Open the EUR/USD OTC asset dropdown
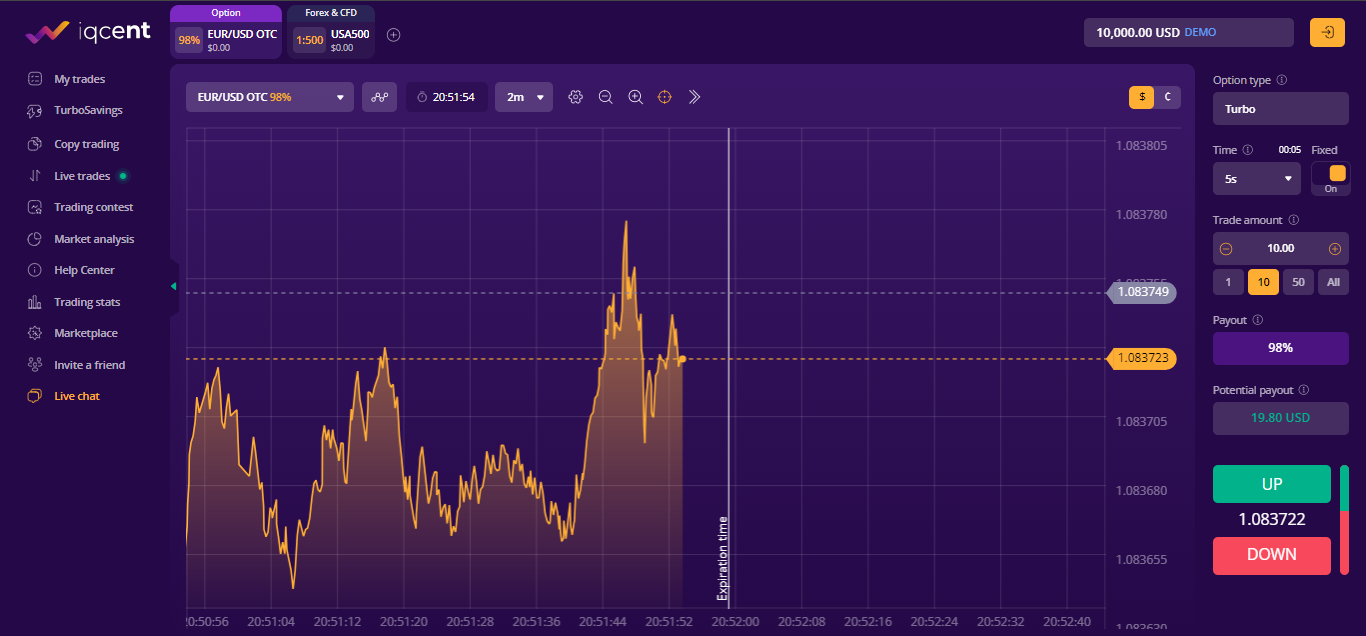 tap(270, 97)
